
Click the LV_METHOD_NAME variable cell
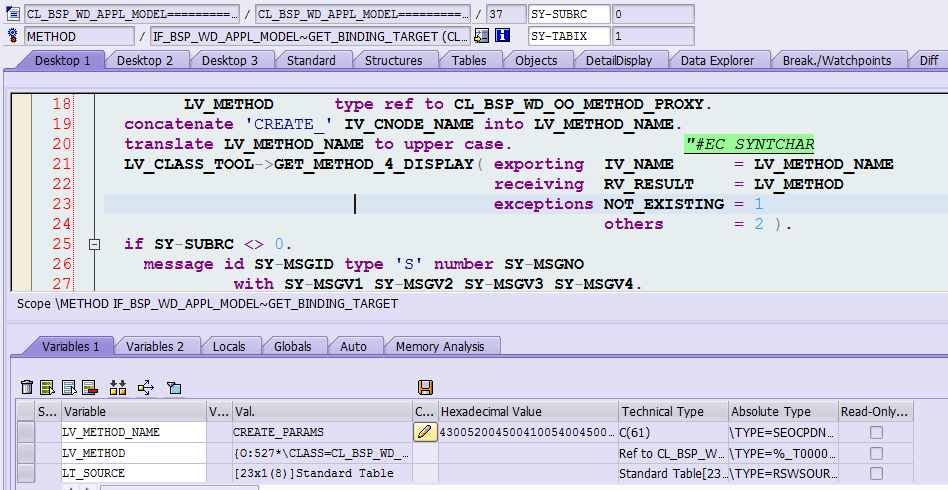point(134,432)
